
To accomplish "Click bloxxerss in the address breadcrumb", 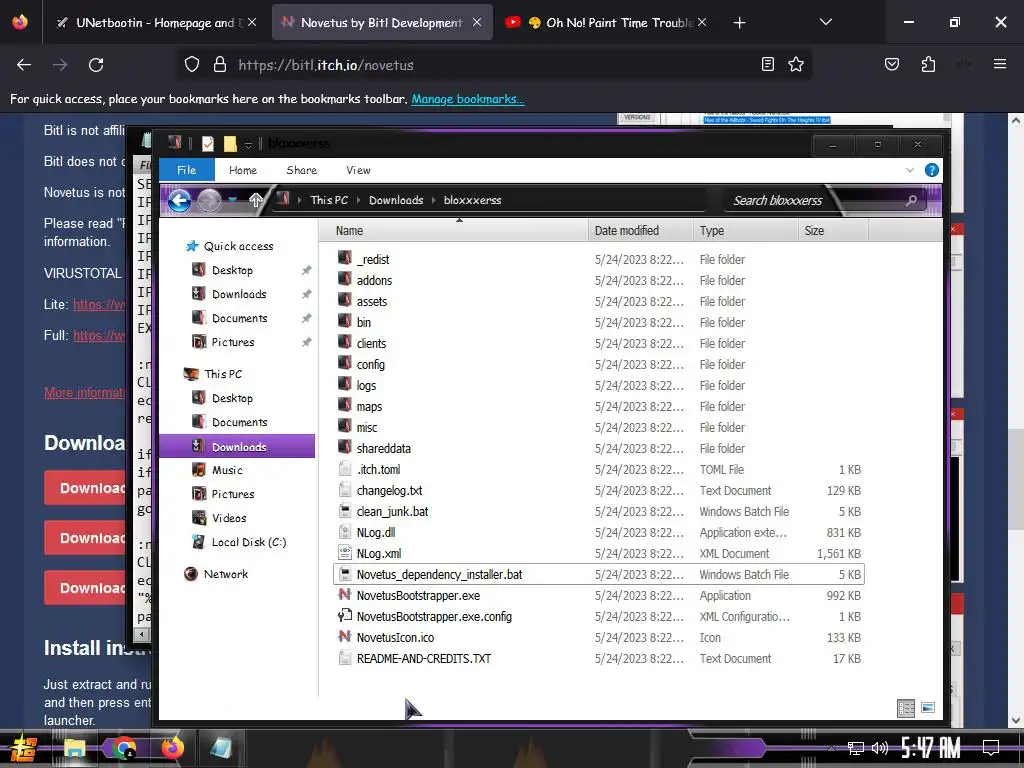I will [472, 200].
